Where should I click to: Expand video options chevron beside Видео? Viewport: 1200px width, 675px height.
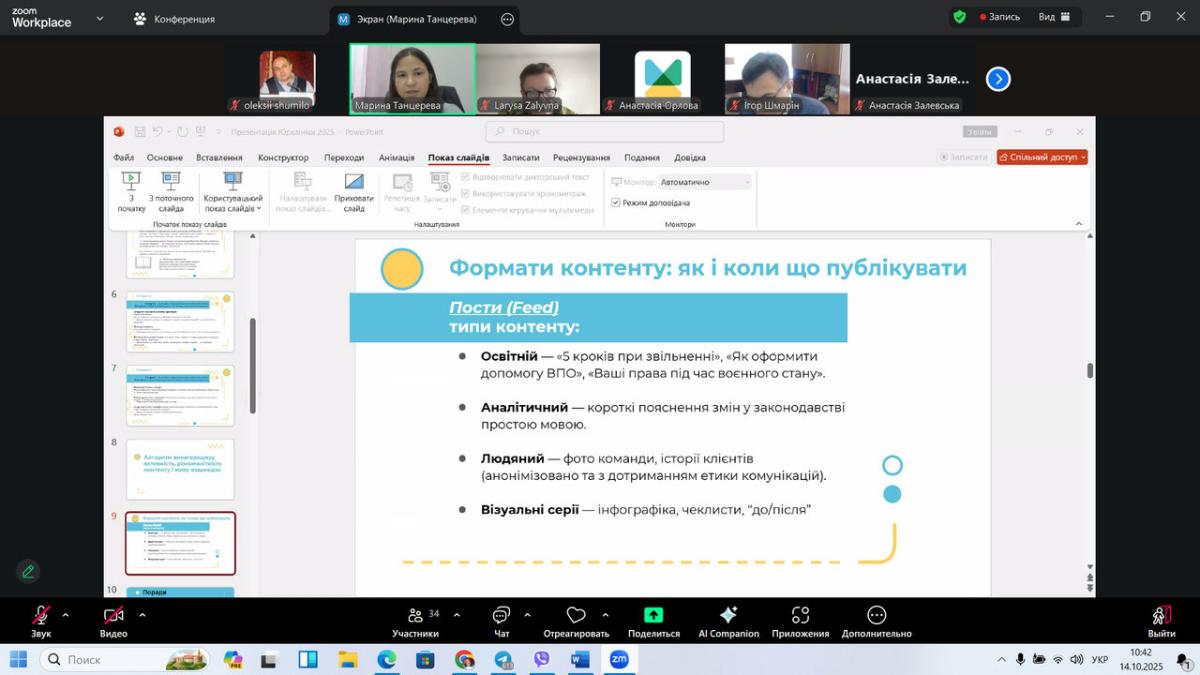coord(142,615)
